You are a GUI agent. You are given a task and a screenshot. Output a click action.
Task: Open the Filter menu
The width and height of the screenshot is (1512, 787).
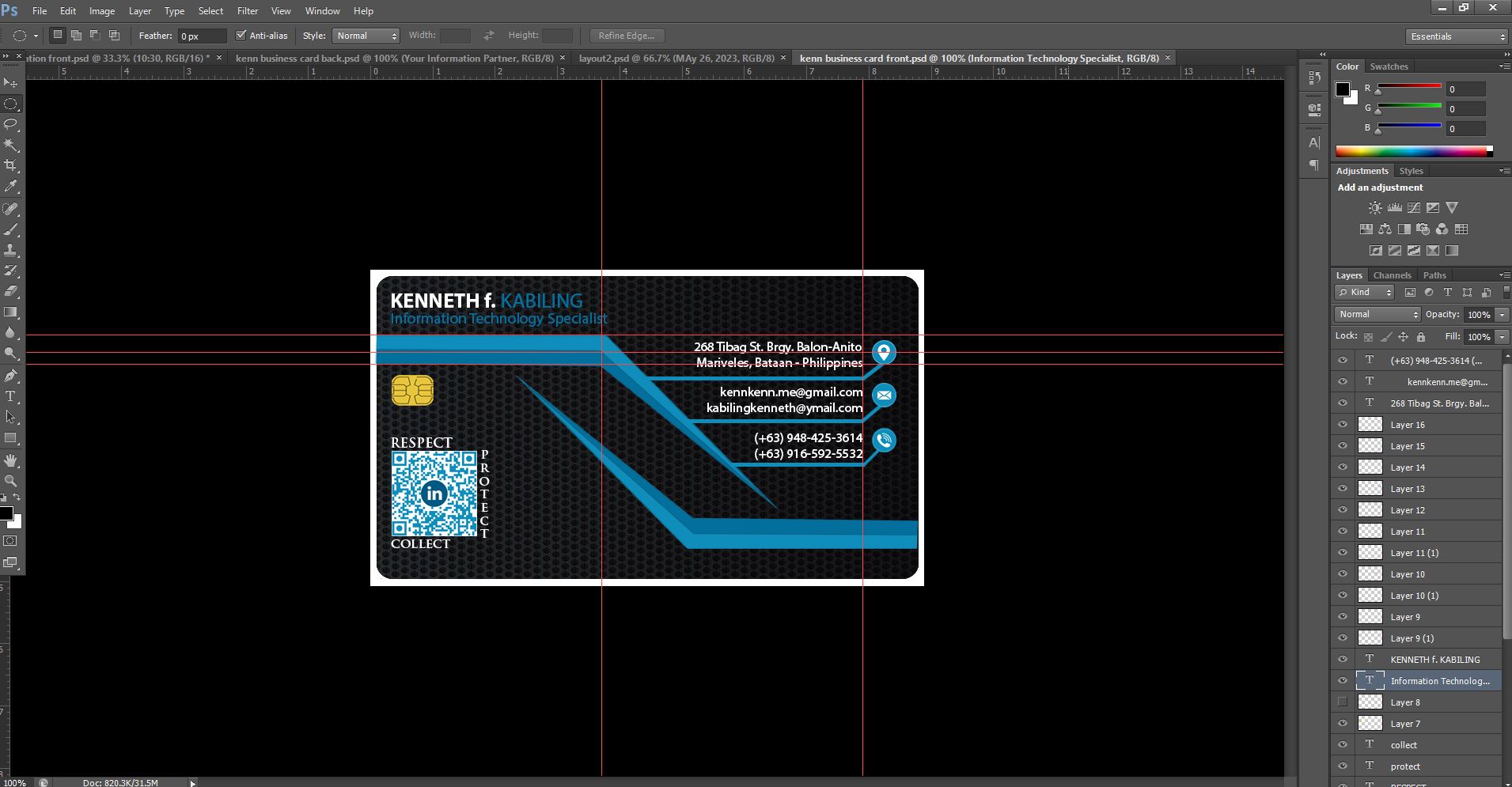tap(248, 11)
